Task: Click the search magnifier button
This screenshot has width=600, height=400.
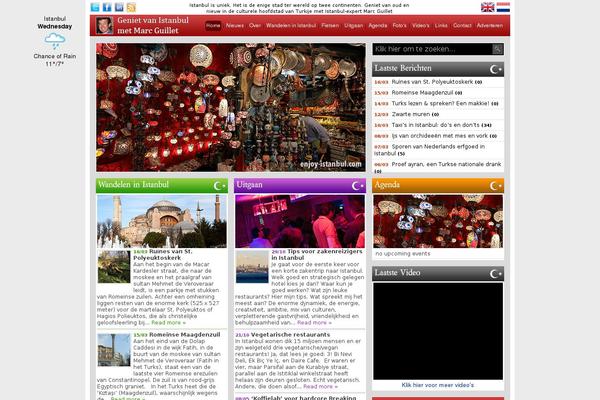Action: coord(497,49)
